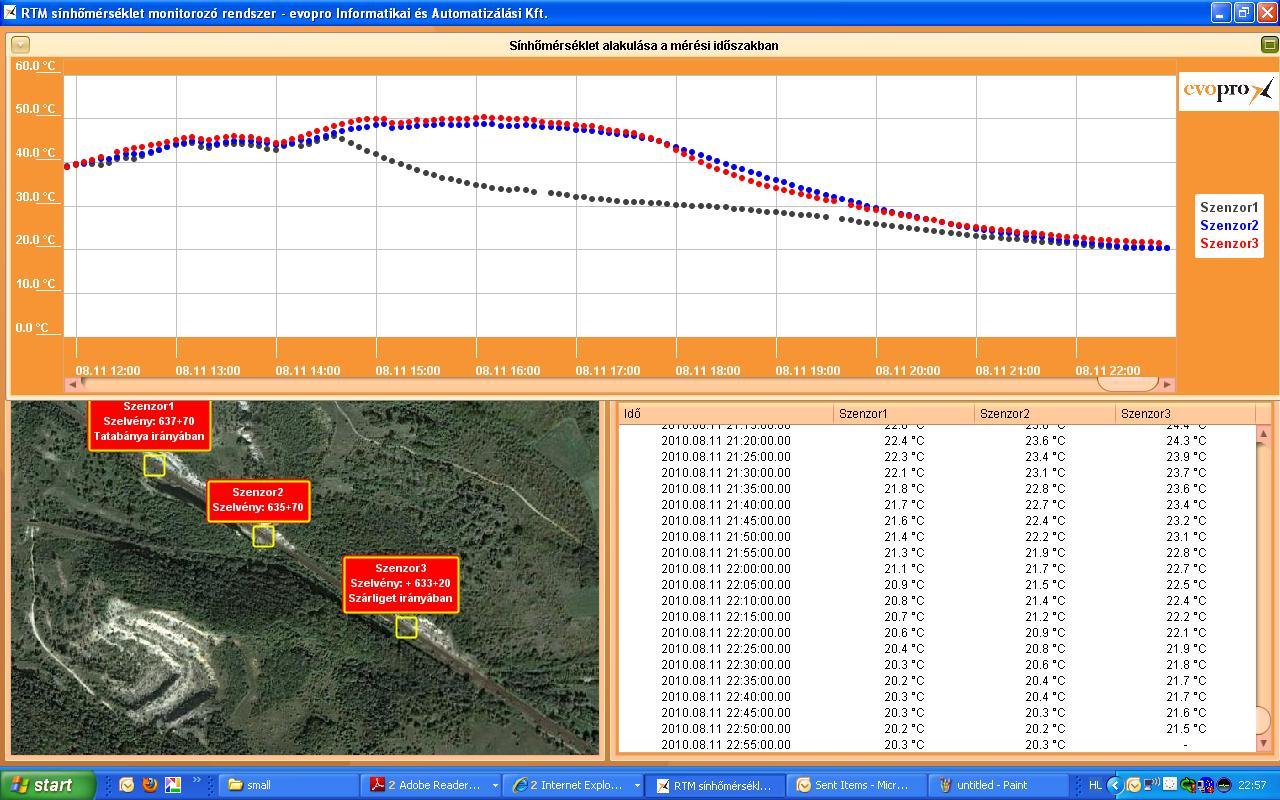Maximize the chart panel using green icon

pyautogui.click(x=1269, y=45)
